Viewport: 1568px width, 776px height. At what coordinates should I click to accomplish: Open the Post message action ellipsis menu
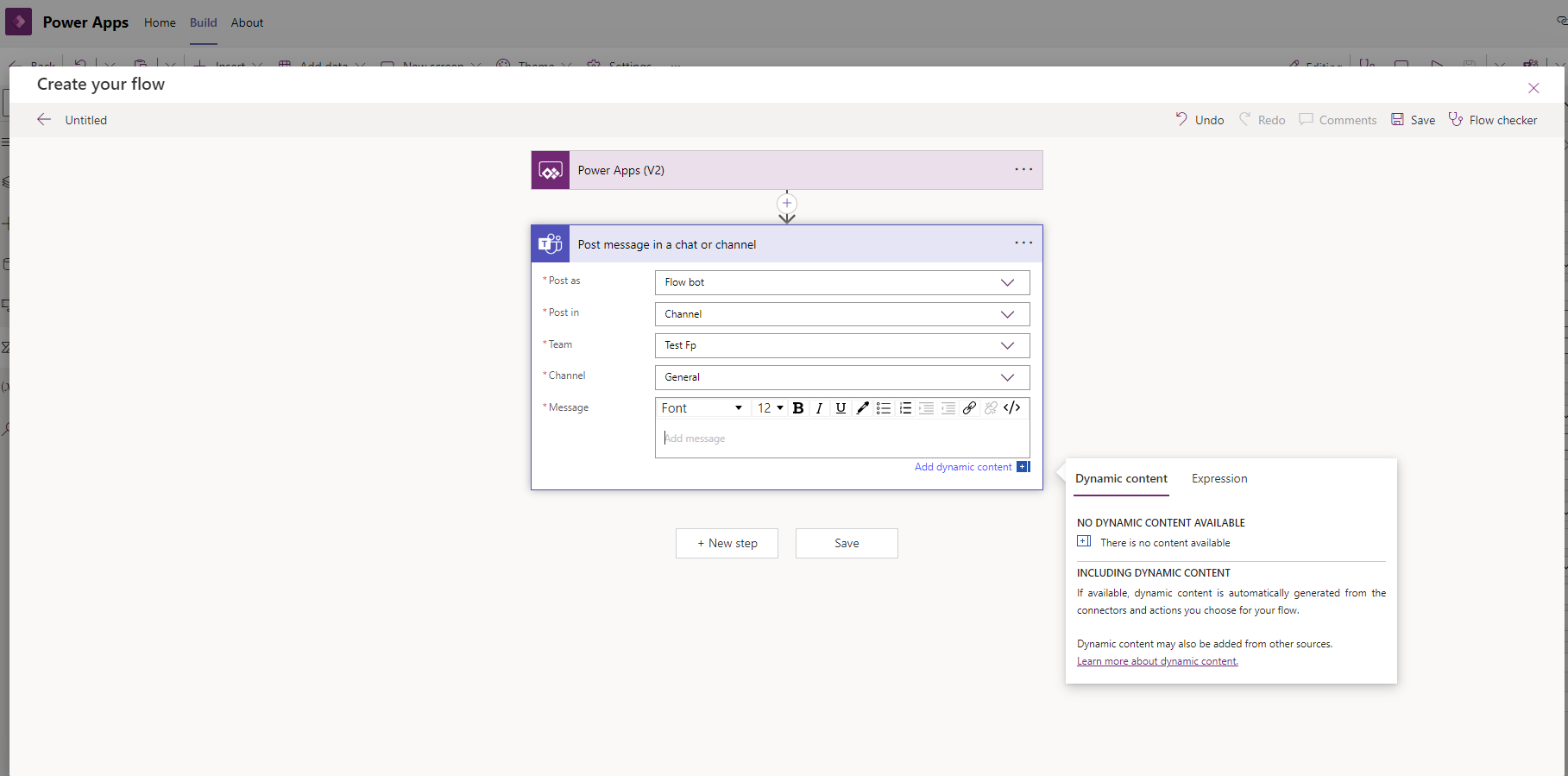pos(1023,243)
